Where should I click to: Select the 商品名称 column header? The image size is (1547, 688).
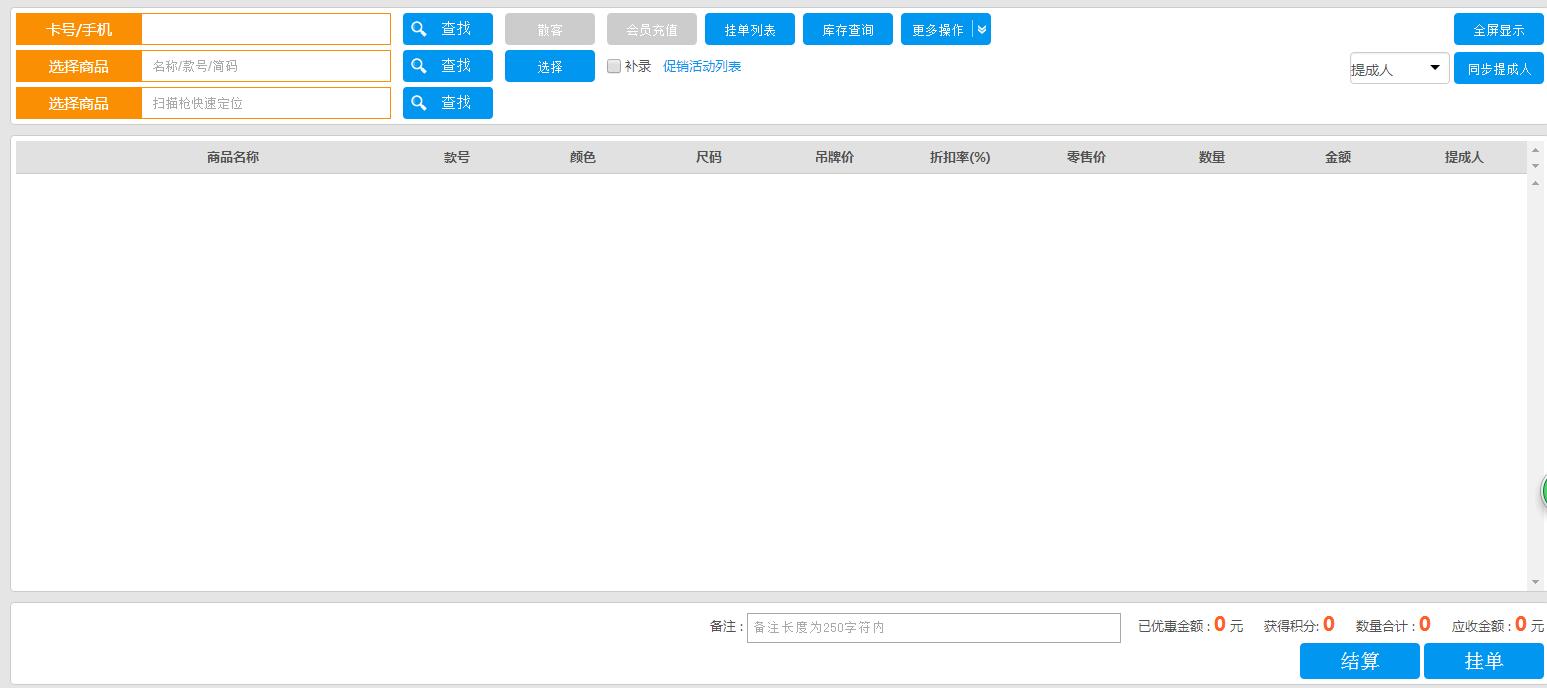[x=232, y=157]
